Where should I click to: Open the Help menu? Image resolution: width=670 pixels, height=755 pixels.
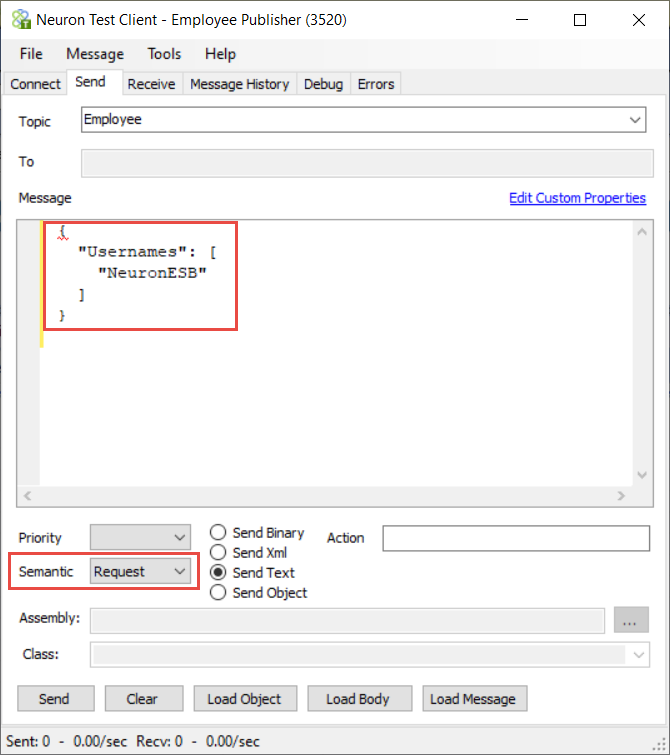point(220,54)
